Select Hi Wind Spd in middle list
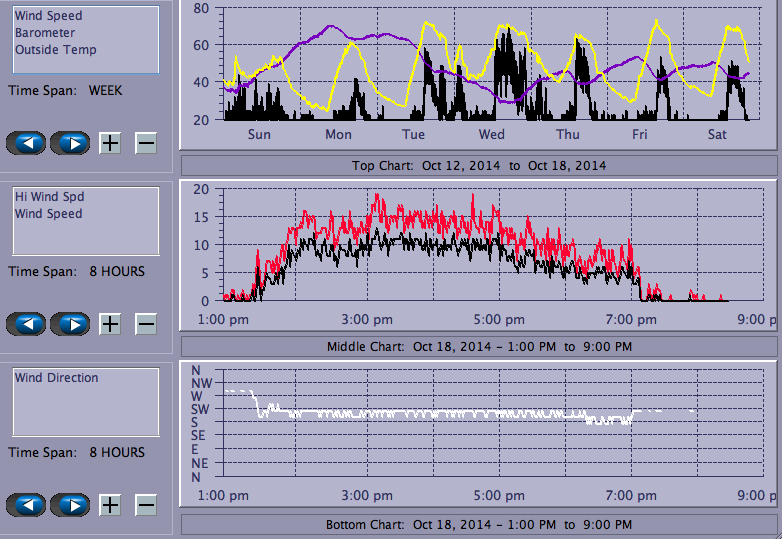This screenshot has height=539, width=782. click(49, 197)
